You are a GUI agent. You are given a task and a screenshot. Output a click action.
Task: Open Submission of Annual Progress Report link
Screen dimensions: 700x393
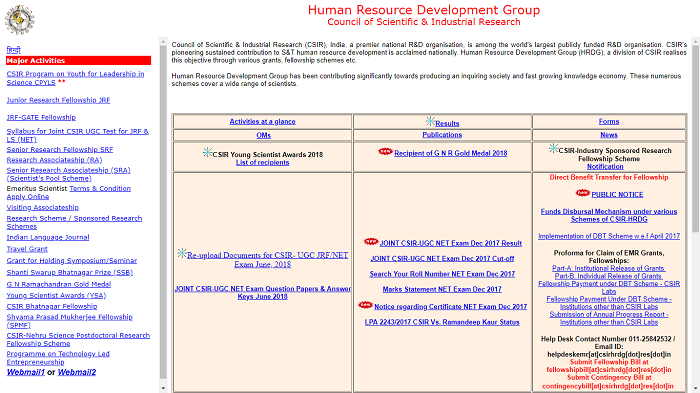609,318
